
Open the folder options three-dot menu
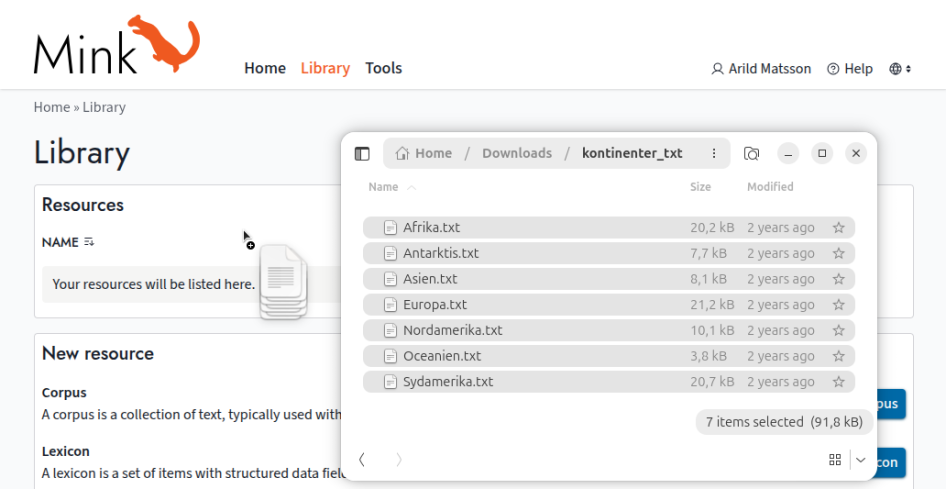714,153
